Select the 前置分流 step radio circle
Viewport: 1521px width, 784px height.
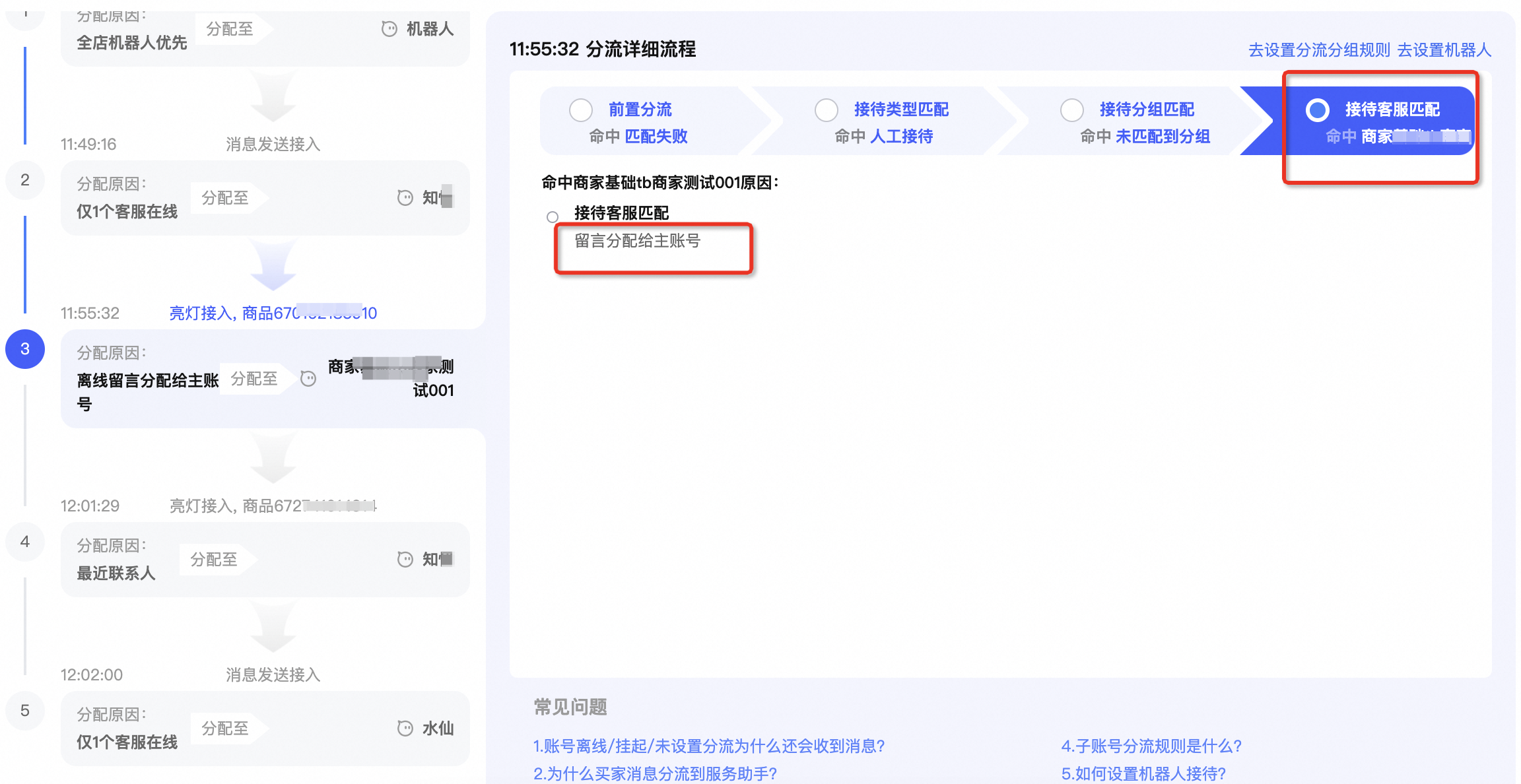tap(581, 110)
